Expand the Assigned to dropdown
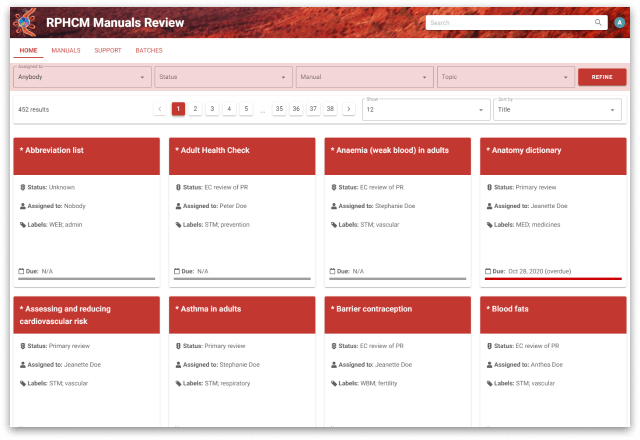Image resolution: width=640 pixels, height=440 pixels. 81,76
